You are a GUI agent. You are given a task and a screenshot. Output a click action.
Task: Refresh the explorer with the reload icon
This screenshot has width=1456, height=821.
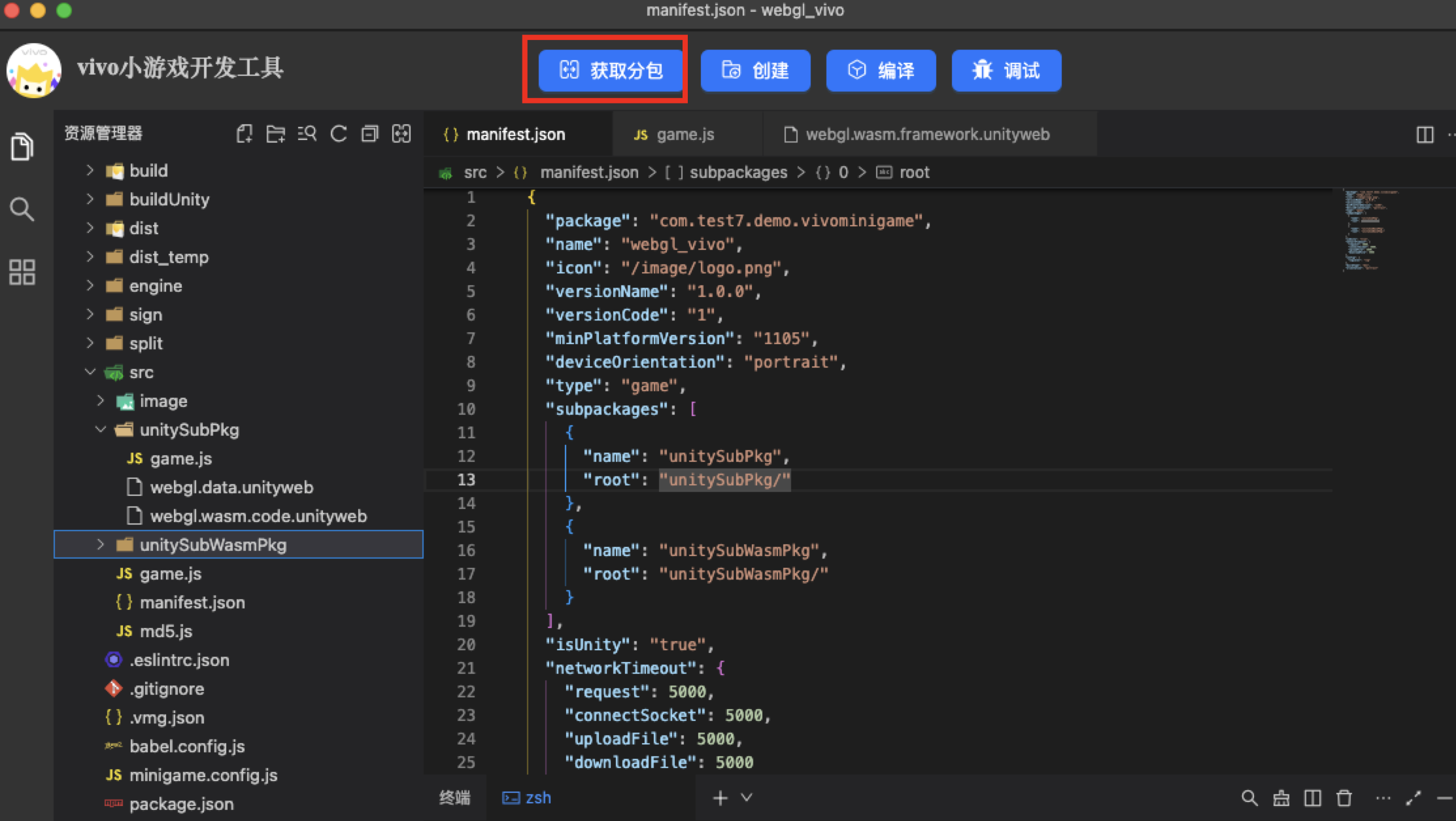click(339, 134)
